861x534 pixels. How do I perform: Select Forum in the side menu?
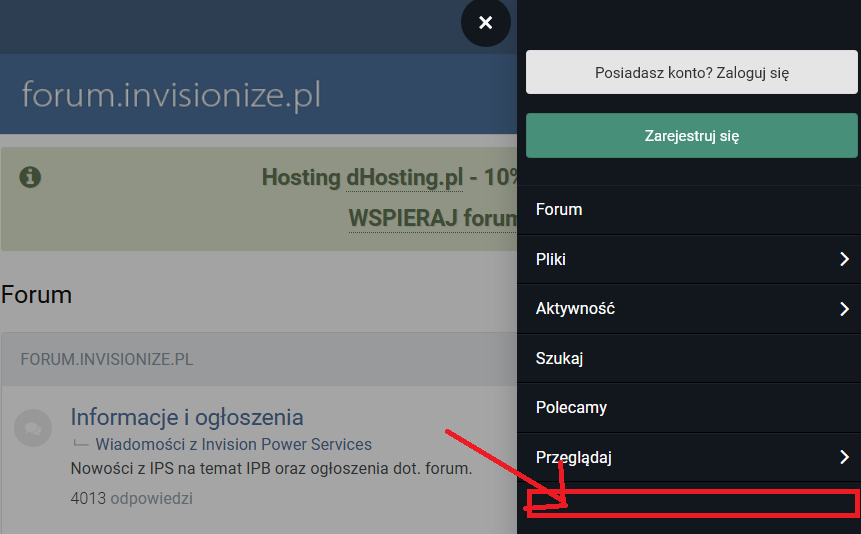pos(559,210)
